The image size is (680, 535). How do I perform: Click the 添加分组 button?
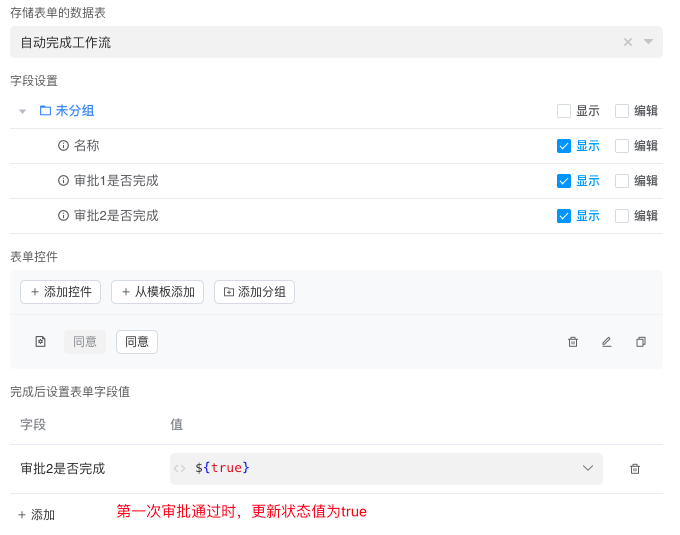pos(254,292)
